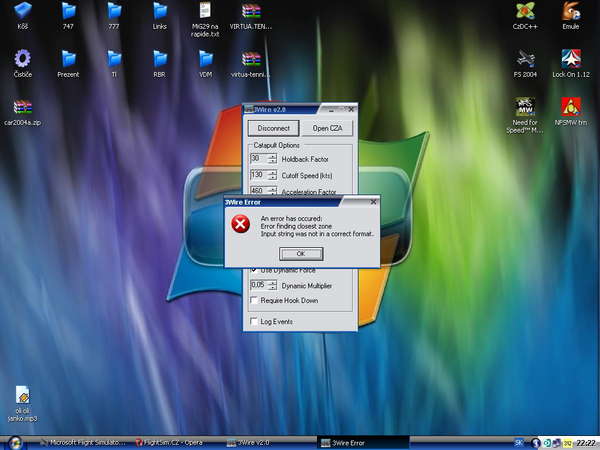
Task: Click the 3Wire Error taskbar item
Action: coord(363,443)
